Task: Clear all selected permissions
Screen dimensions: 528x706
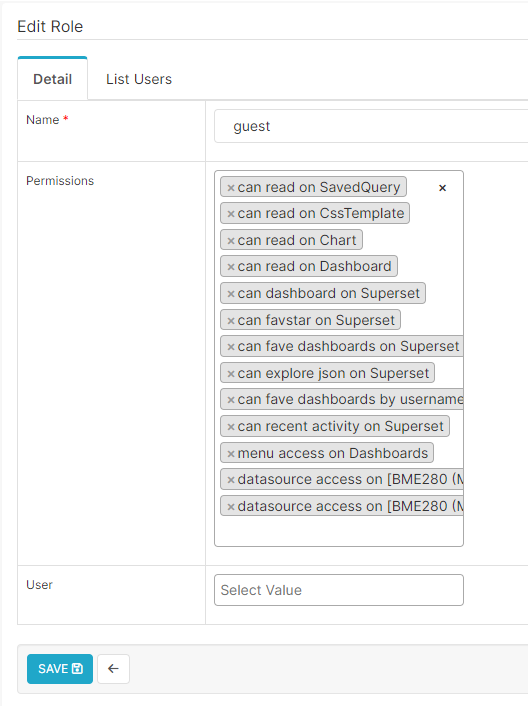Action: coord(442,188)
